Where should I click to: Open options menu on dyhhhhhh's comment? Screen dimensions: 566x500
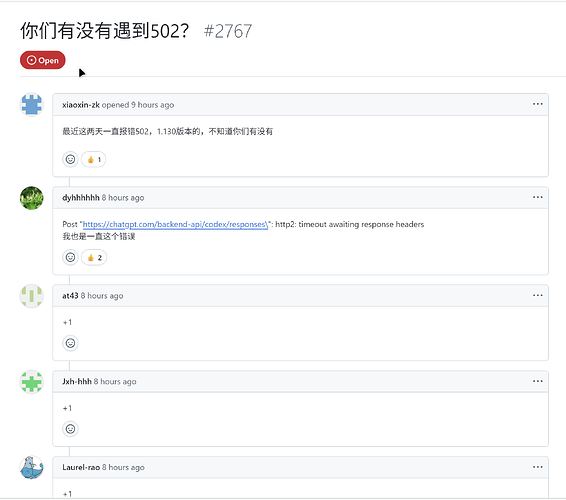click(537, 197)
